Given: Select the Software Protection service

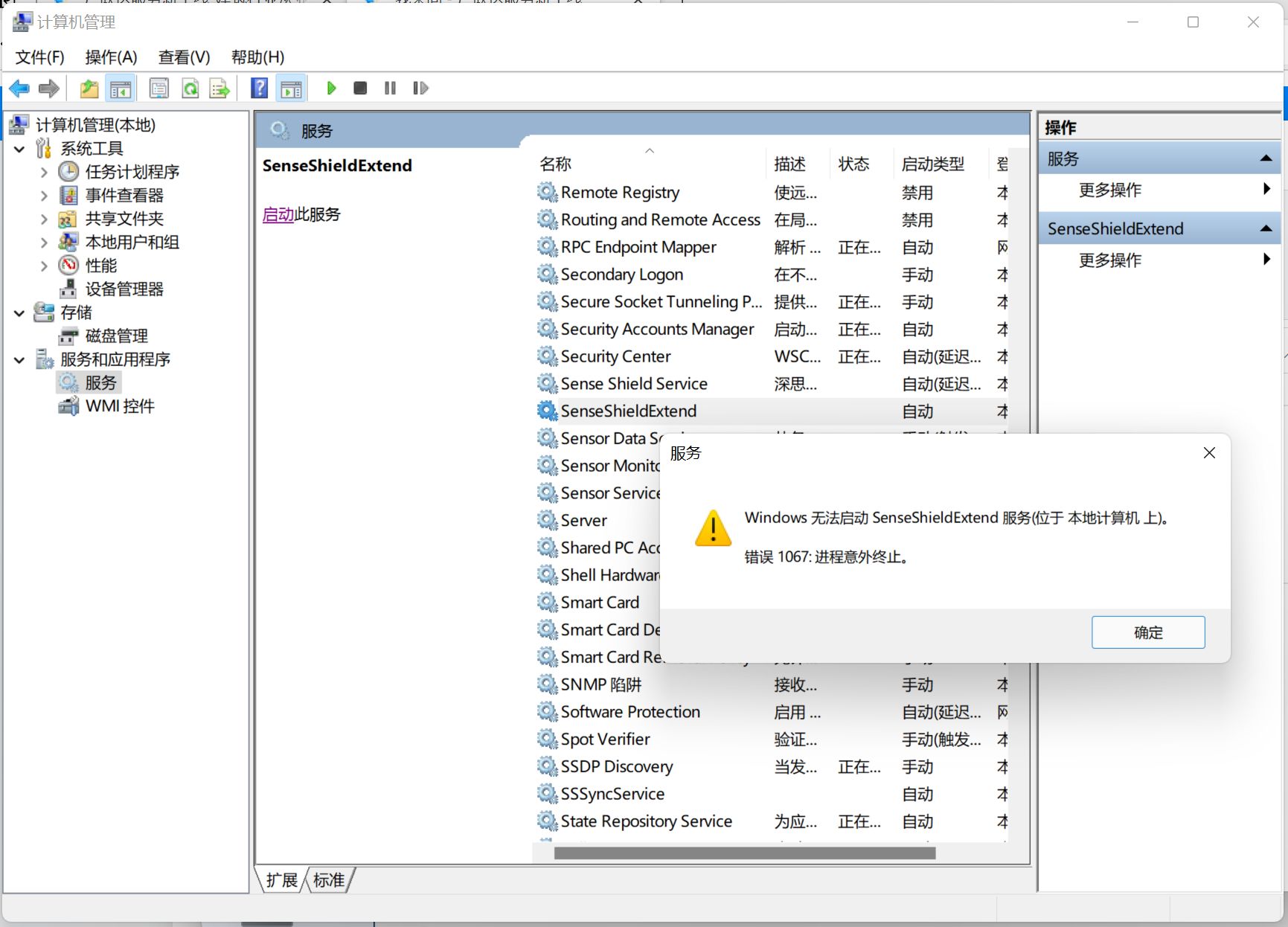Looking at the screenshot, I should click(772, 712).
